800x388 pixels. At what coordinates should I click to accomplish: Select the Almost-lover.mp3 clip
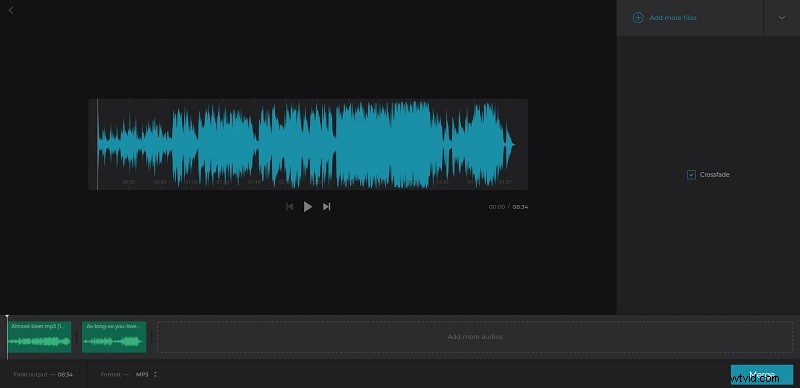click(39, 337)
